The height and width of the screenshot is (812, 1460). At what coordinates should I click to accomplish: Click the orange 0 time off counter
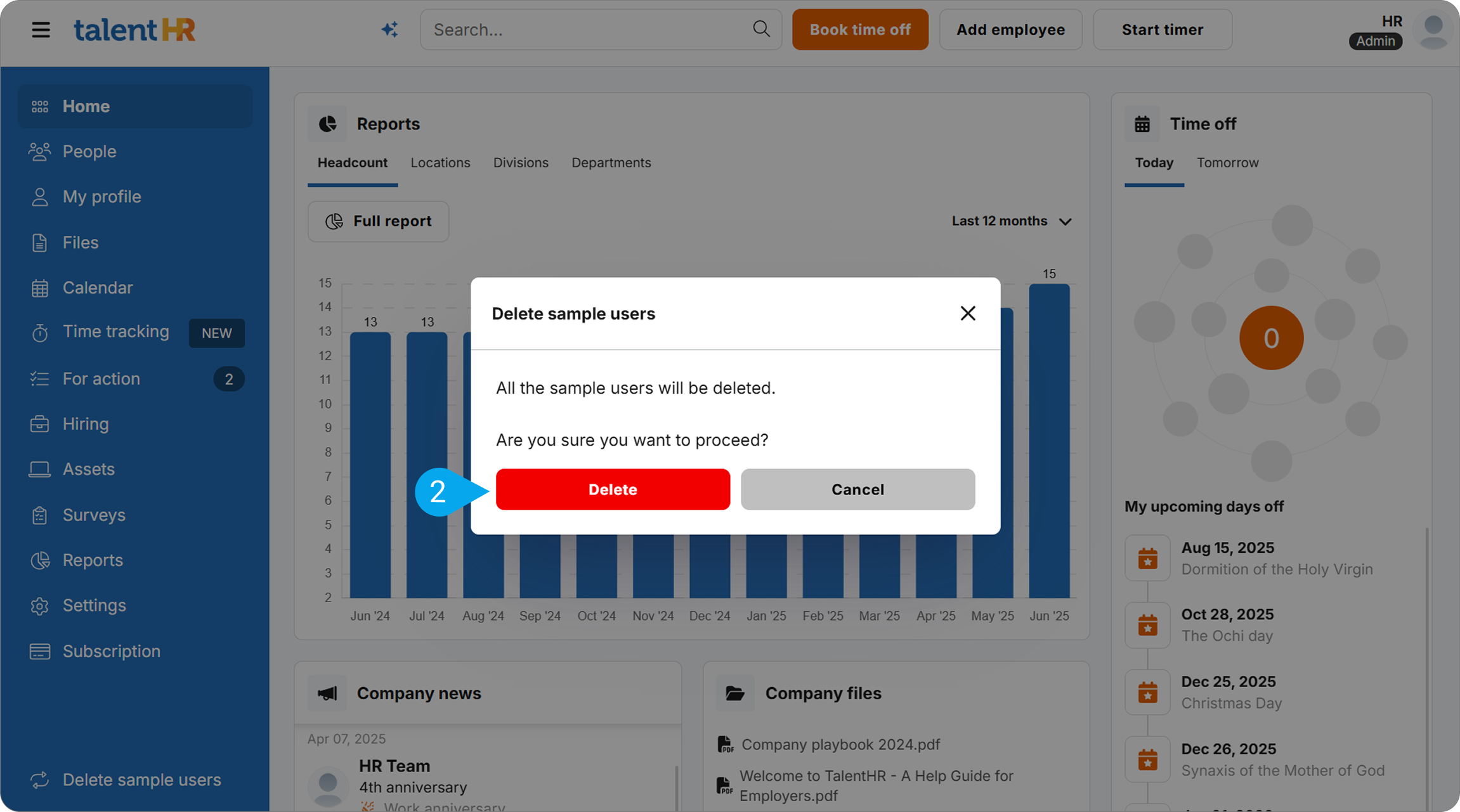click(x=1272, y=338)
